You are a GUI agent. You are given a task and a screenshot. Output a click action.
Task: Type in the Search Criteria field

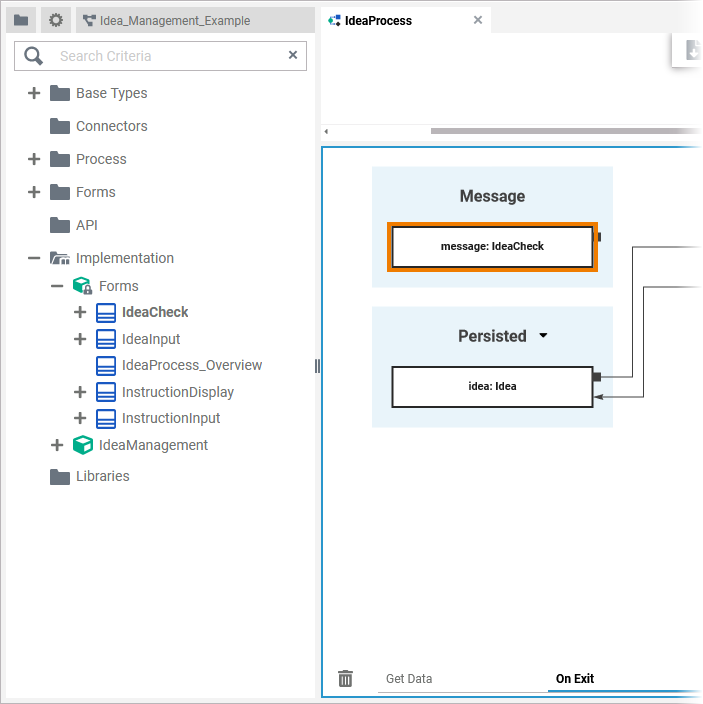pyautogui.click(x=165, y=56)
